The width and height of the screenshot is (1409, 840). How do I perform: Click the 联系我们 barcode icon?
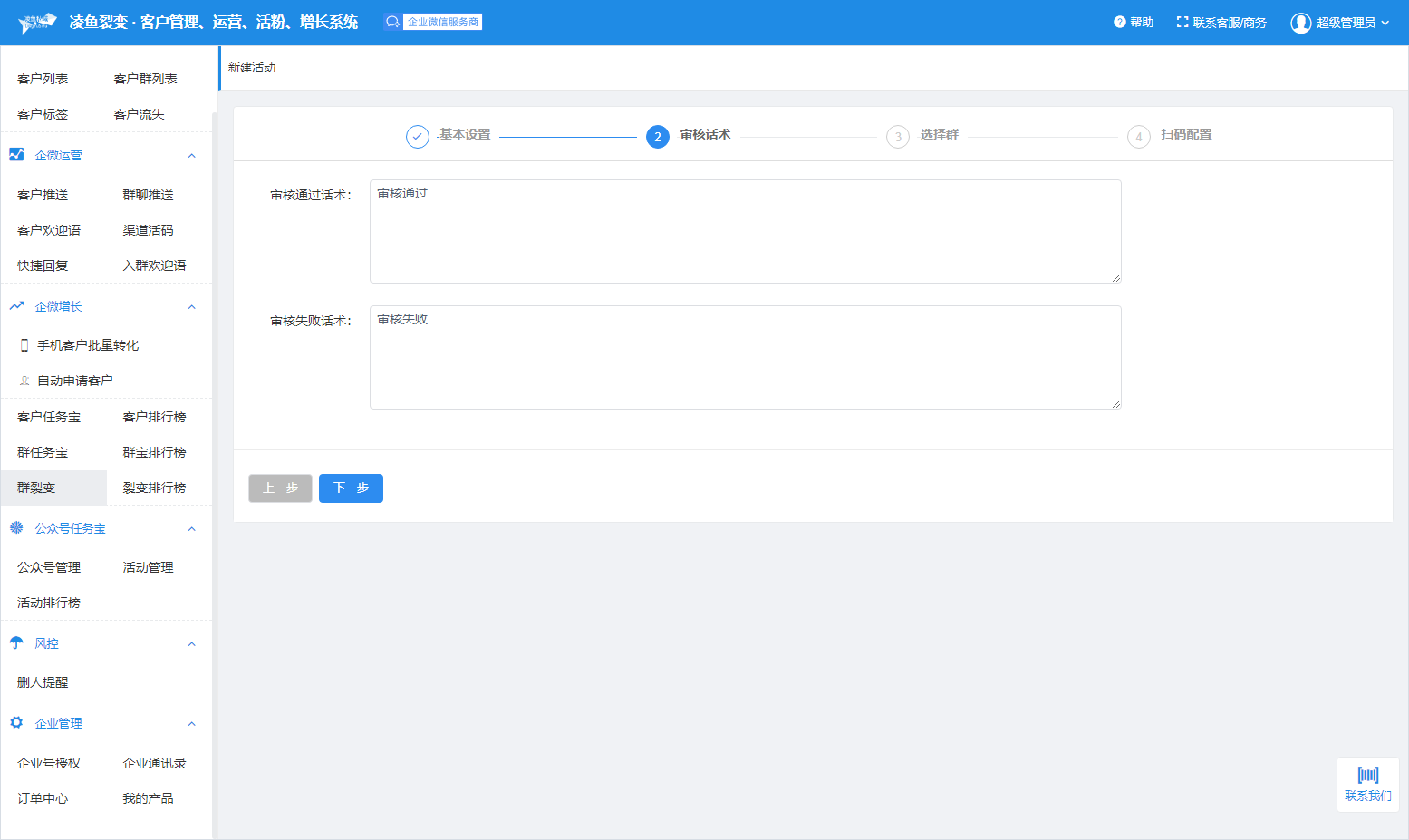pyautogui.click(x=1367, y=775)
